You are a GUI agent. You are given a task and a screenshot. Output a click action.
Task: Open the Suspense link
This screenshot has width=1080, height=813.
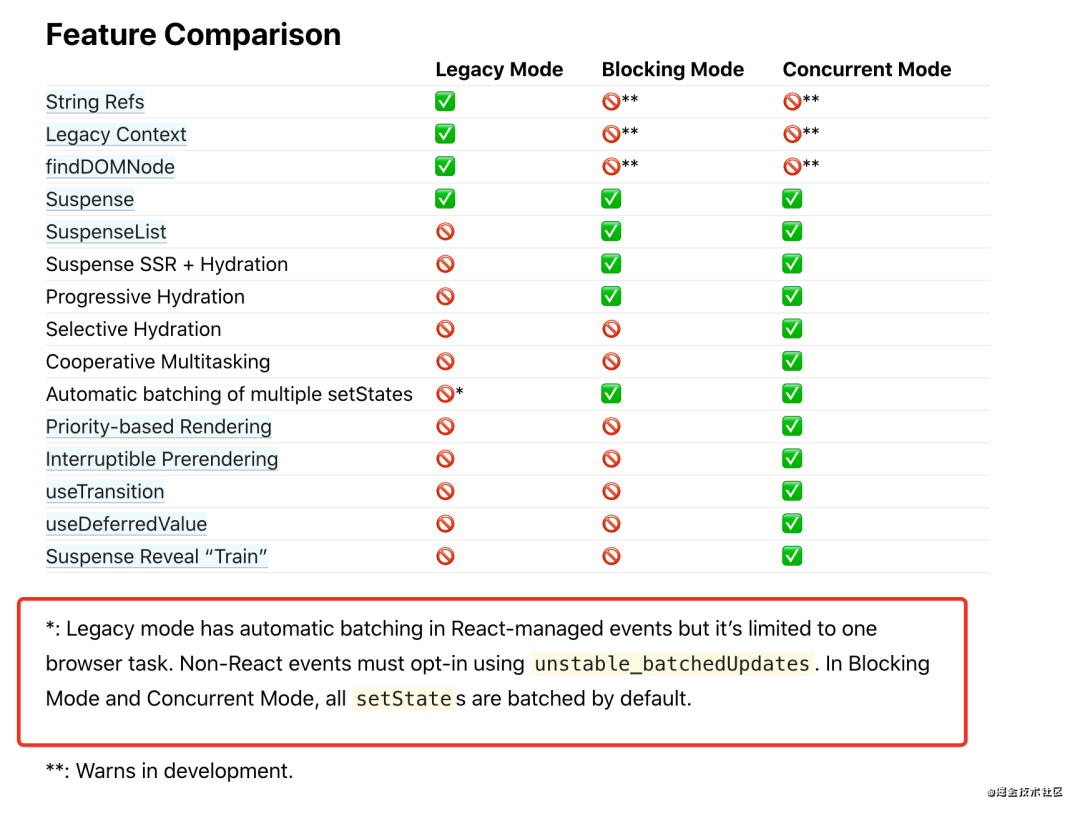(x=90, y=199)
